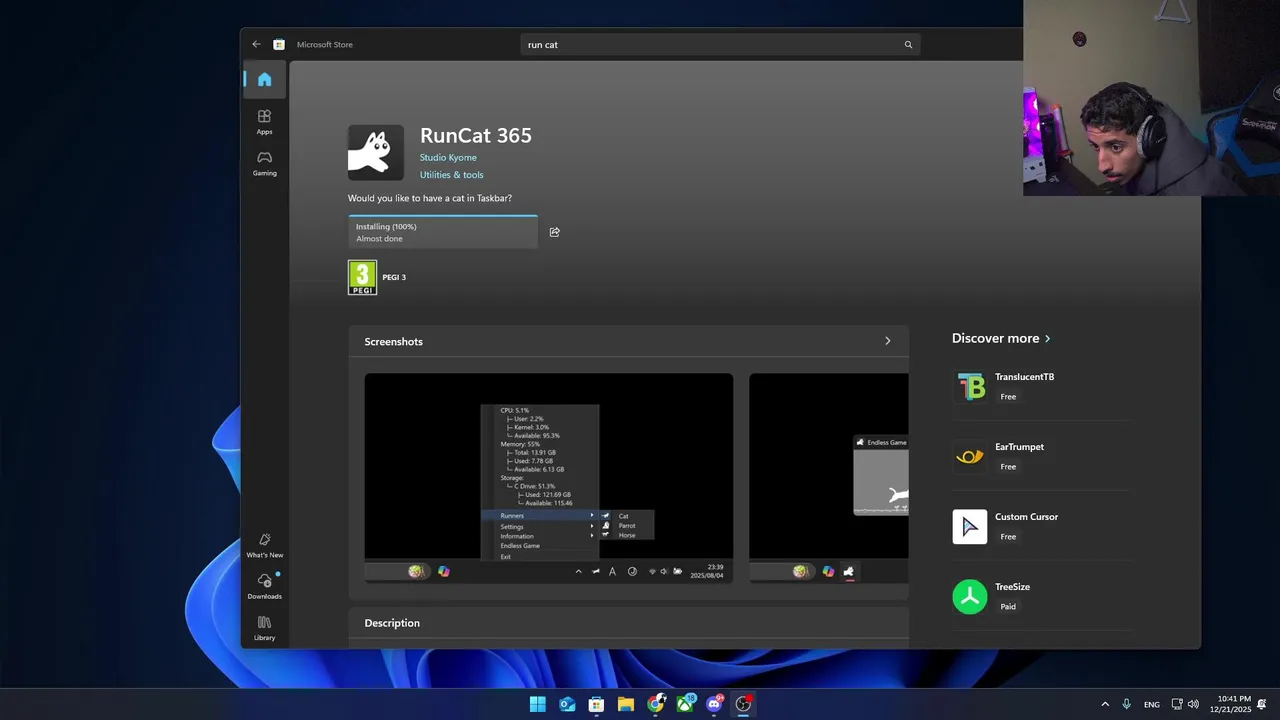Open the Library in the sidebar
Viewport: 1280px width, 720px height.
[264, 628]
